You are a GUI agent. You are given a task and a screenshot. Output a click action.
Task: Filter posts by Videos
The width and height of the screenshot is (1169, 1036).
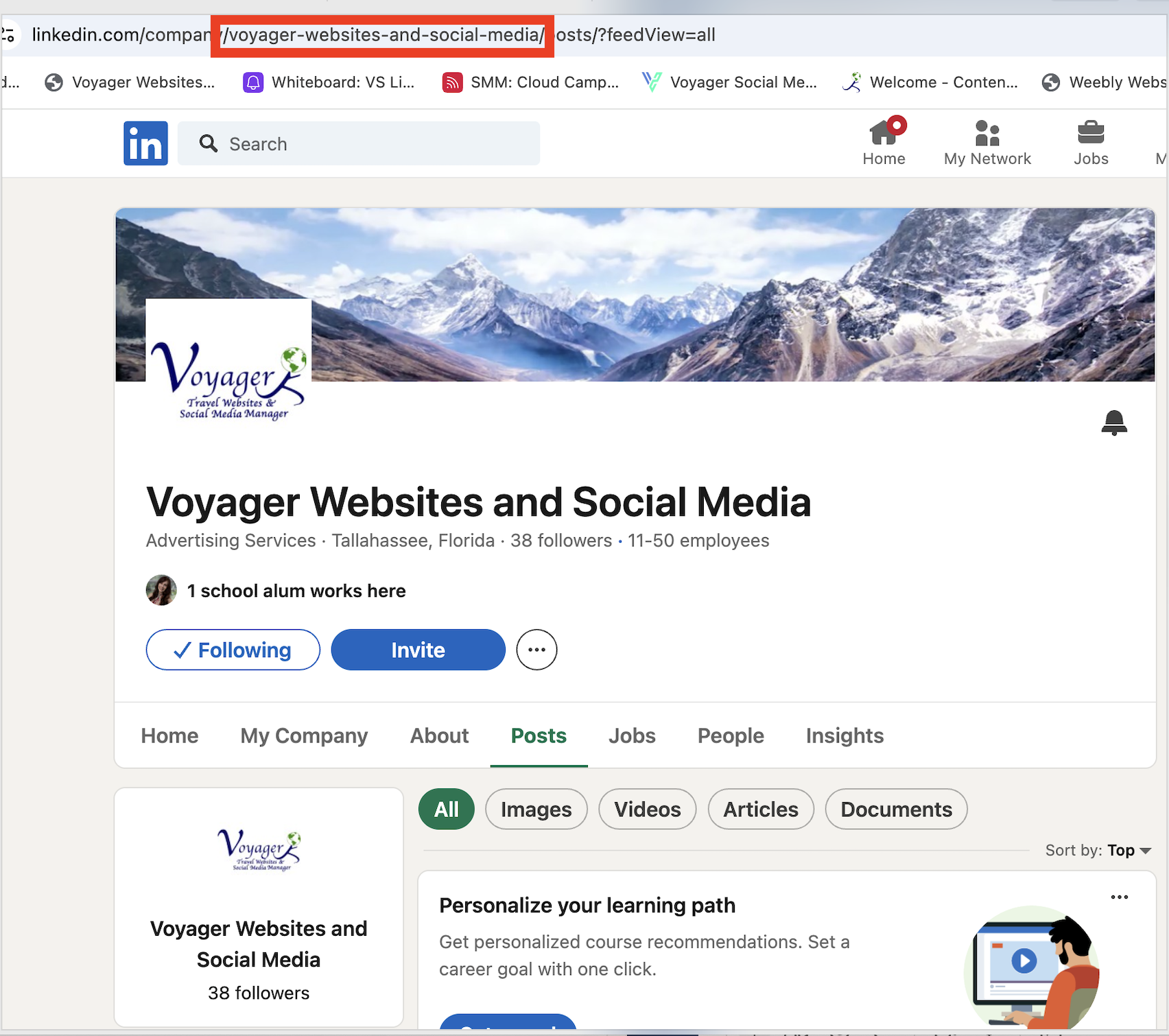click(x=648, y=809)
